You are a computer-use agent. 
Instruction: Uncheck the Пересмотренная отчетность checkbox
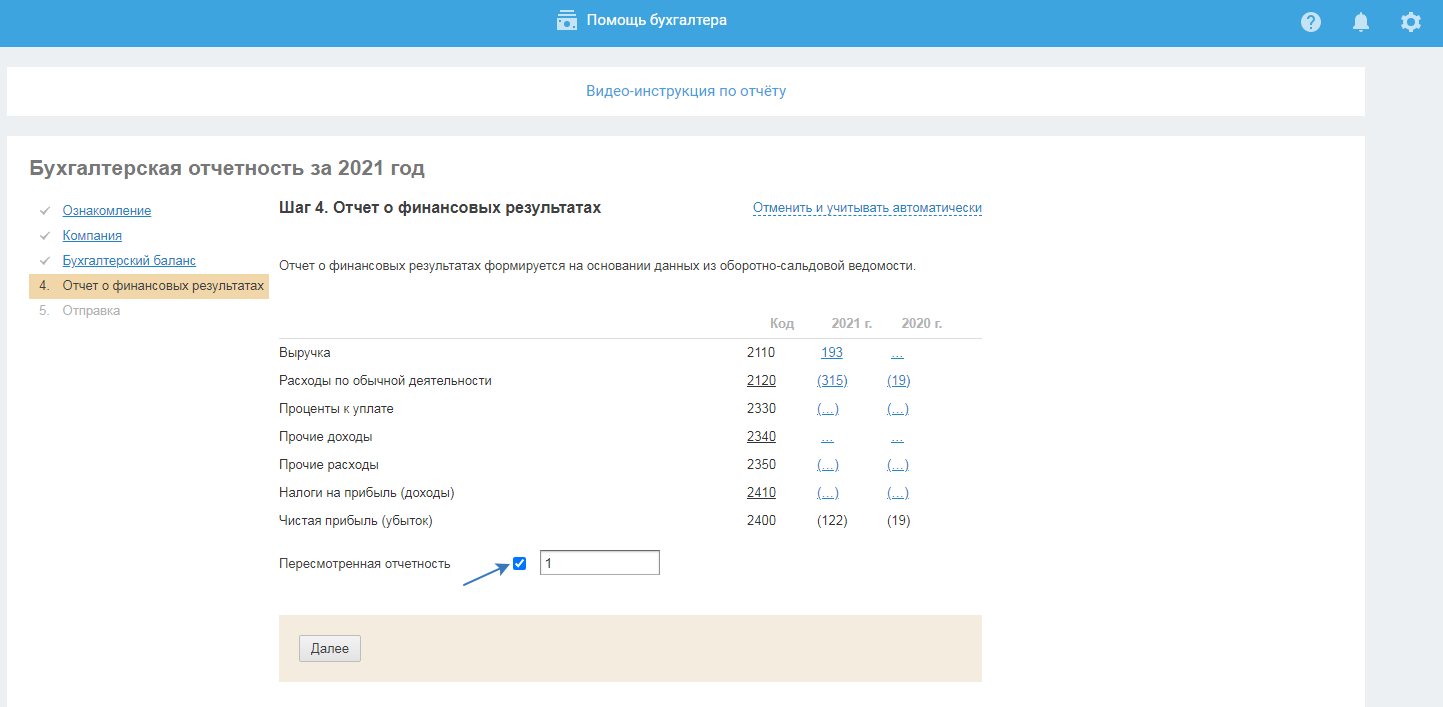519,563
